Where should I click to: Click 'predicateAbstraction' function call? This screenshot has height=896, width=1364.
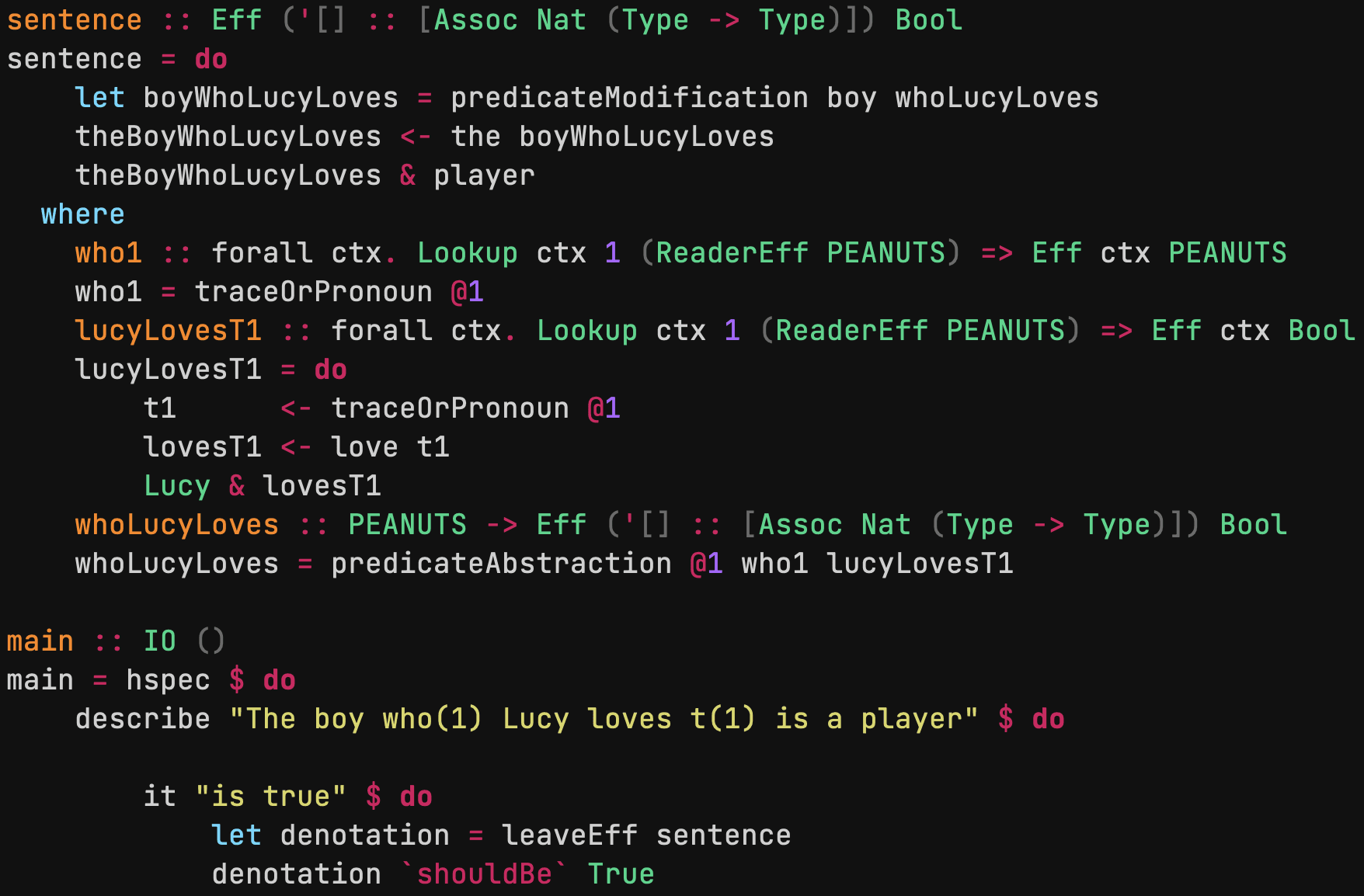pos(501,563)
